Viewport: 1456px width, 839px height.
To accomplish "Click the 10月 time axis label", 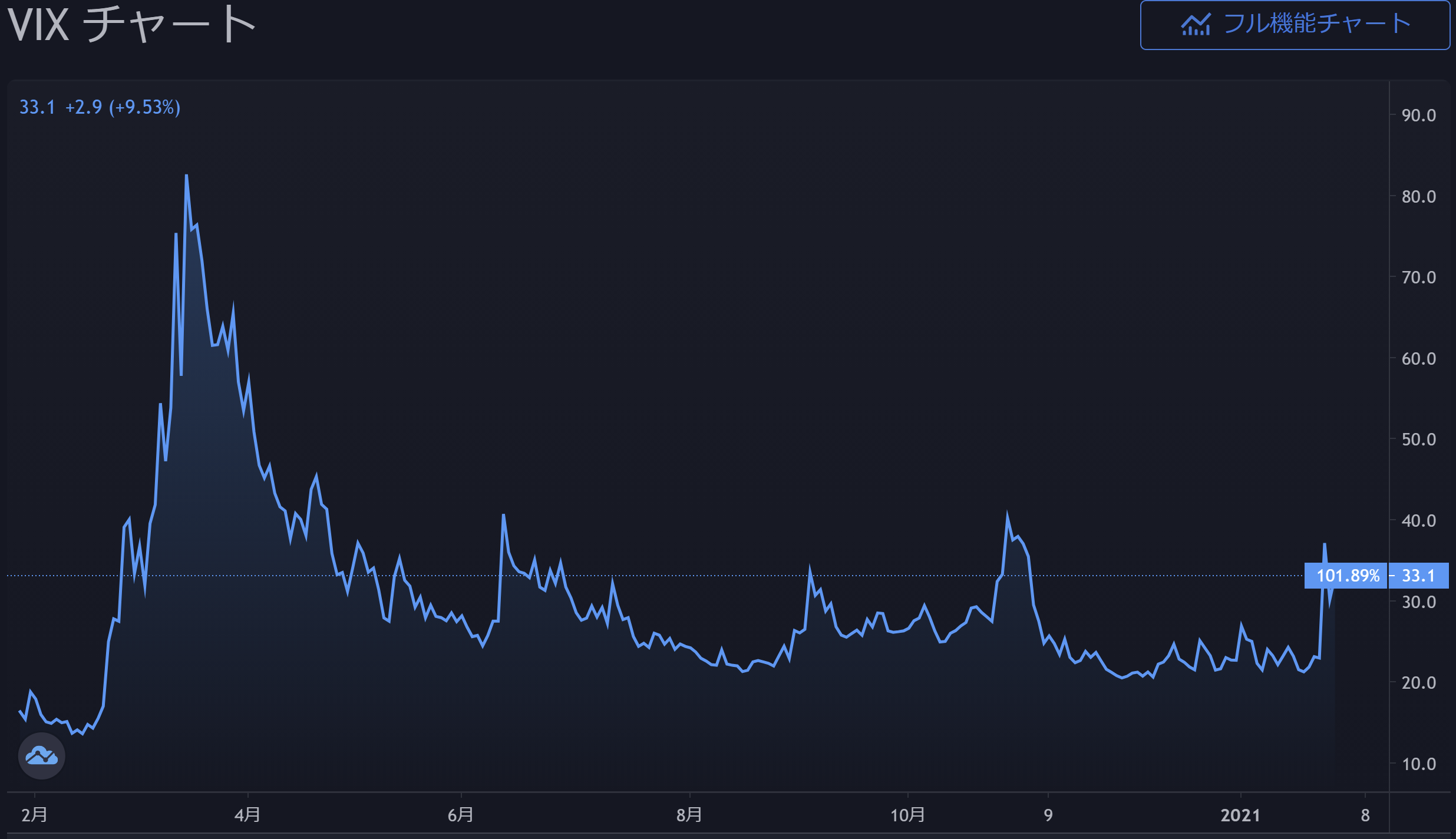I will click(907, 815).
